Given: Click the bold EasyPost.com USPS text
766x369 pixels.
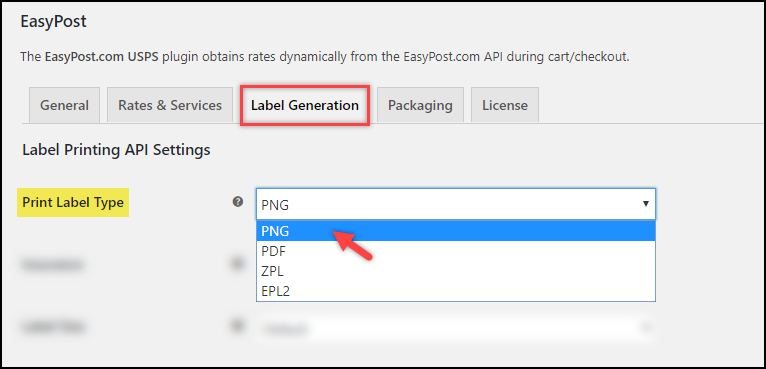Looking at the screenshot, I should coord(102,57).
